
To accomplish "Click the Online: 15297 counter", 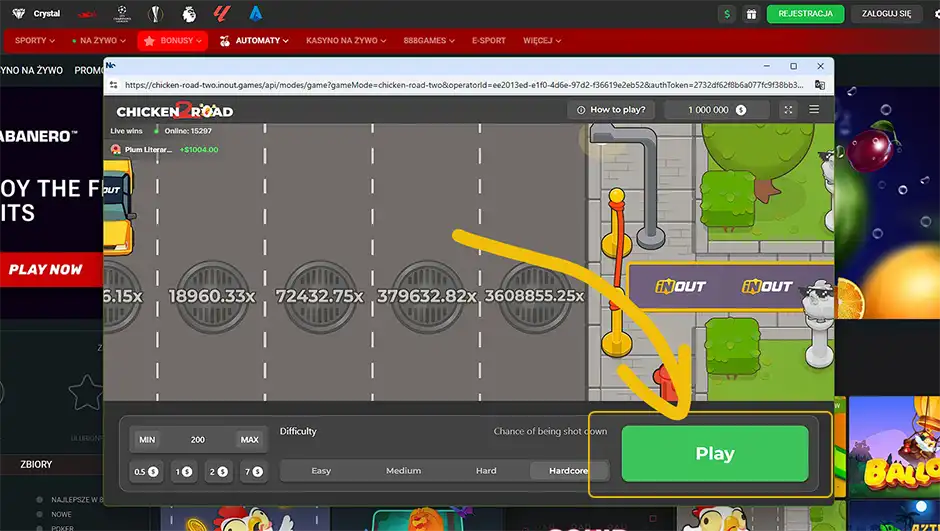I will pyautogui.click(x=188, y=131).
